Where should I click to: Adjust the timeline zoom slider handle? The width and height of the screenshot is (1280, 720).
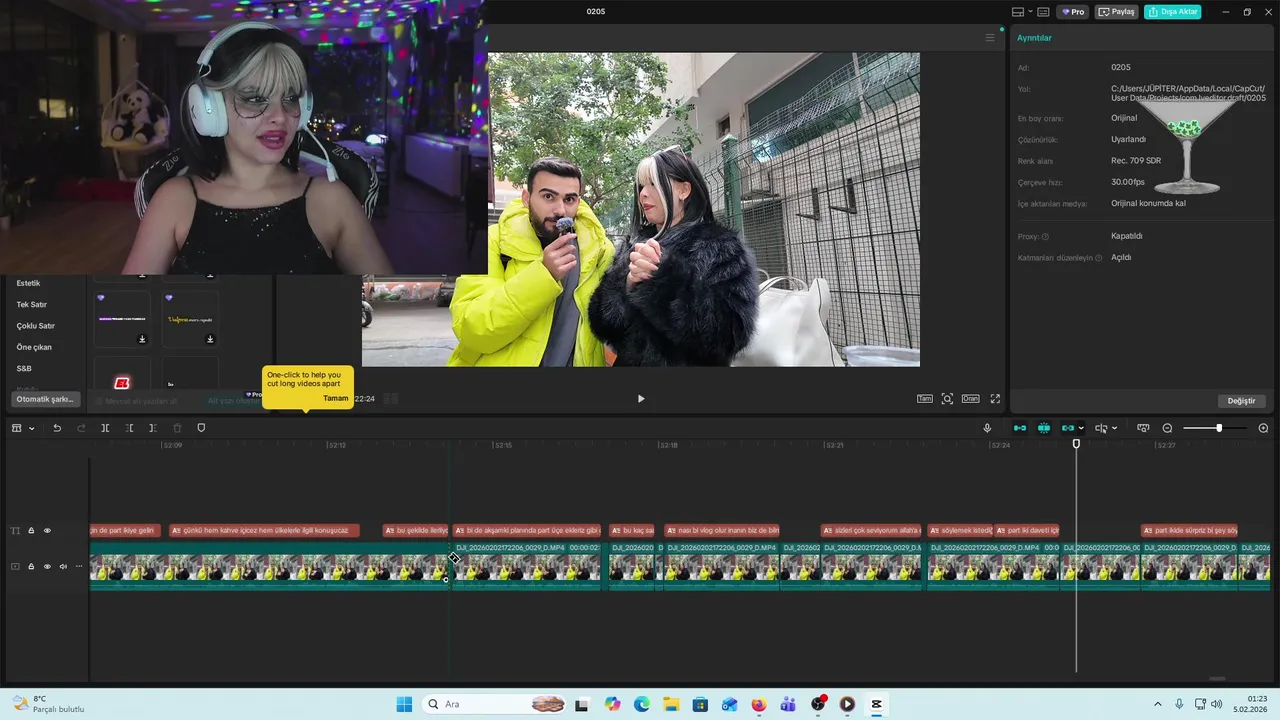click(x=1219, y=428)
